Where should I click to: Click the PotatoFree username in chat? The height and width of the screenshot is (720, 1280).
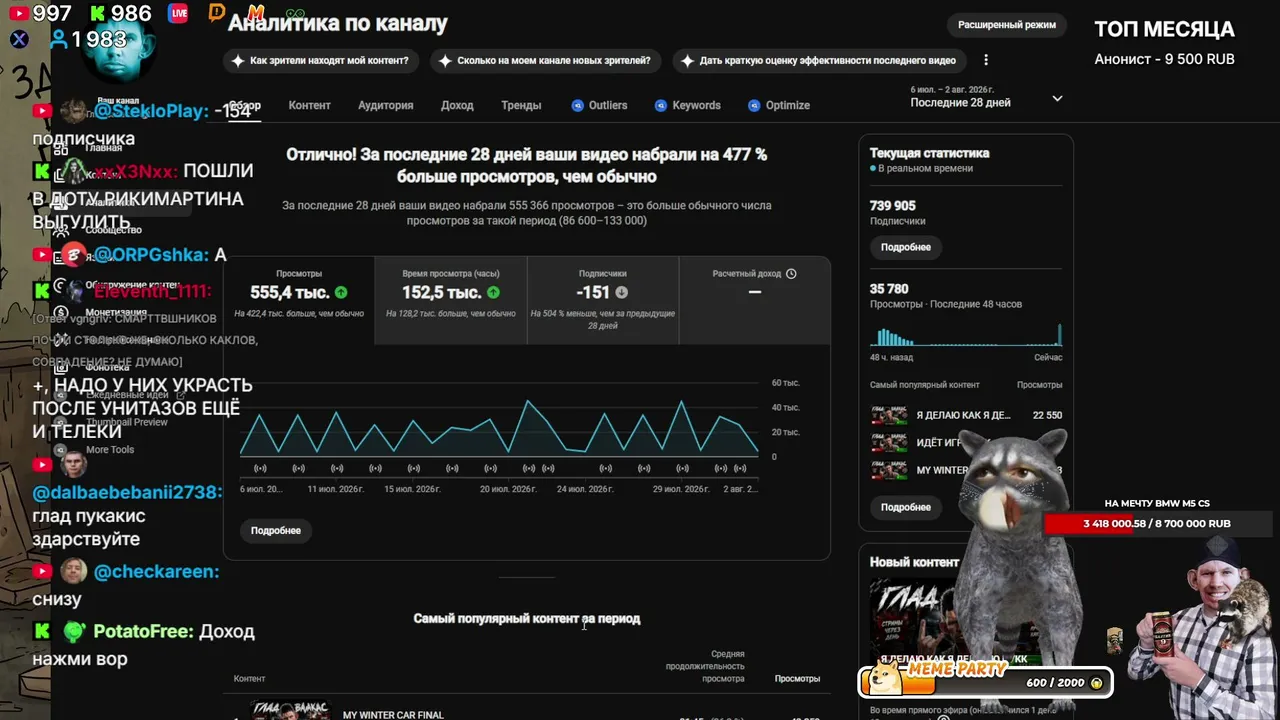[144, 632]
